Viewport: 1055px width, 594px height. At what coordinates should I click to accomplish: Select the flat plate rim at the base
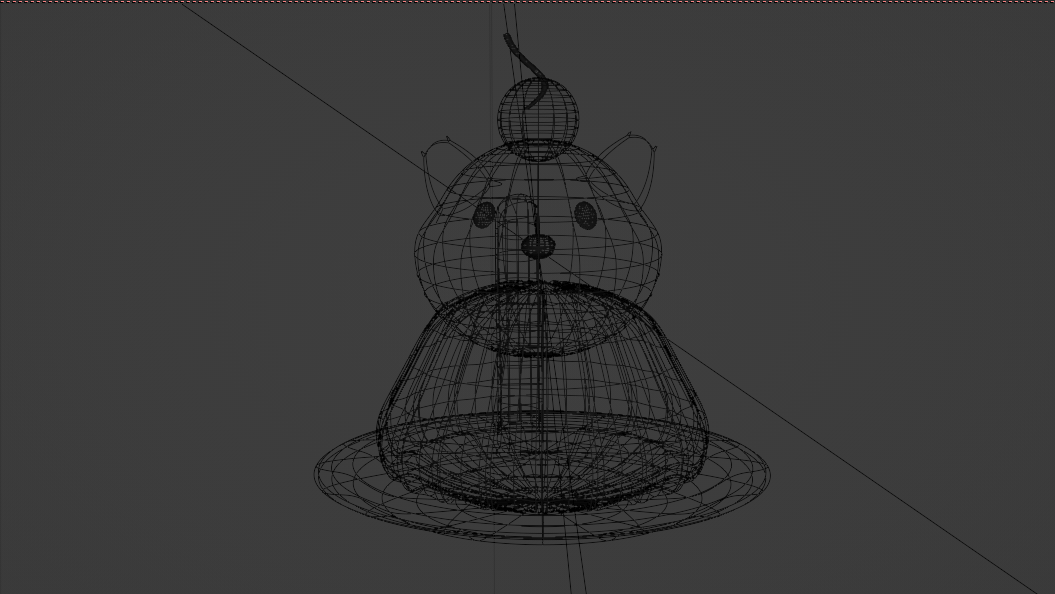[x=542, y=476]
